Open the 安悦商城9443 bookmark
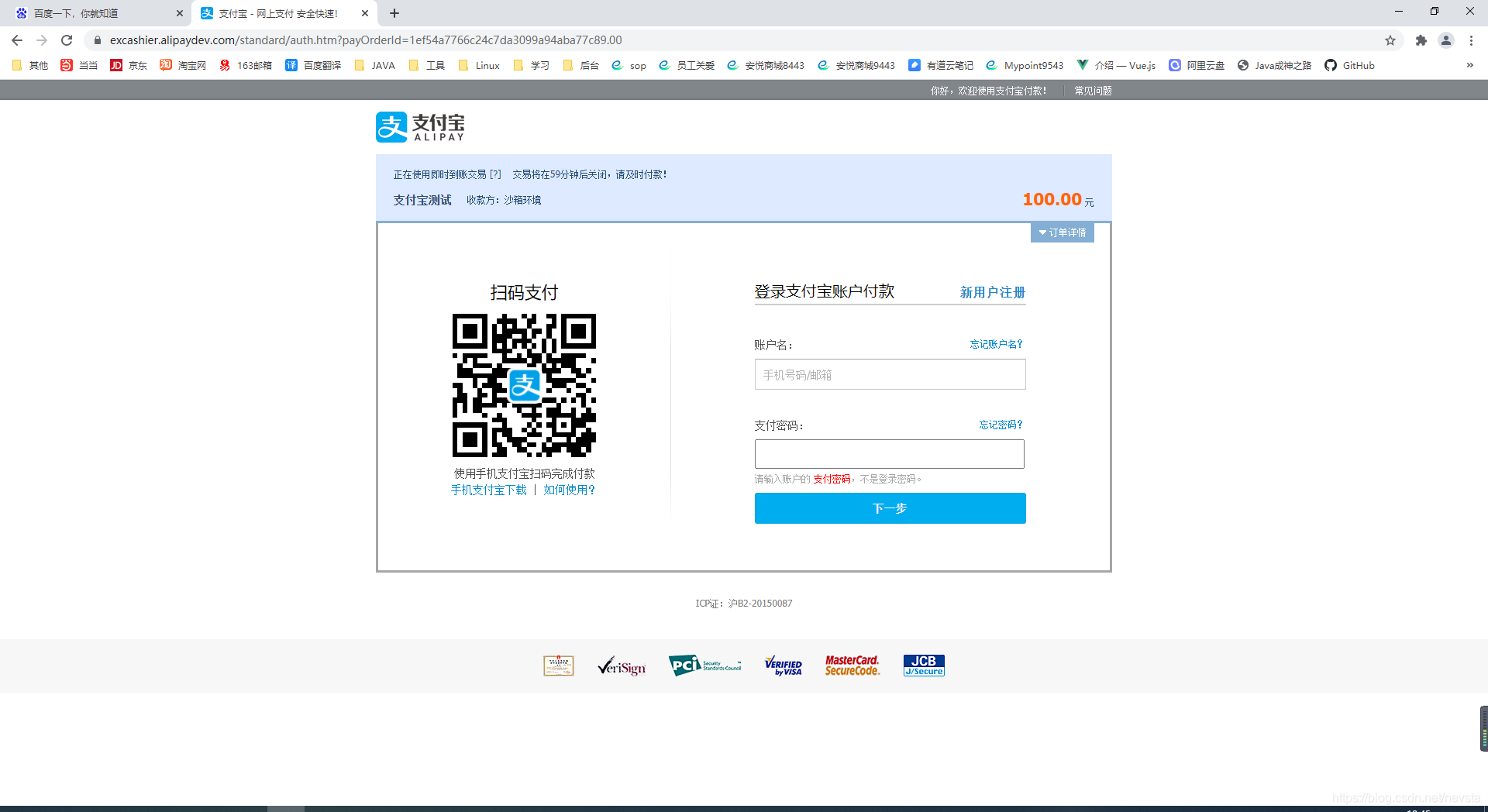The image size is (1488, 812). 856,66
